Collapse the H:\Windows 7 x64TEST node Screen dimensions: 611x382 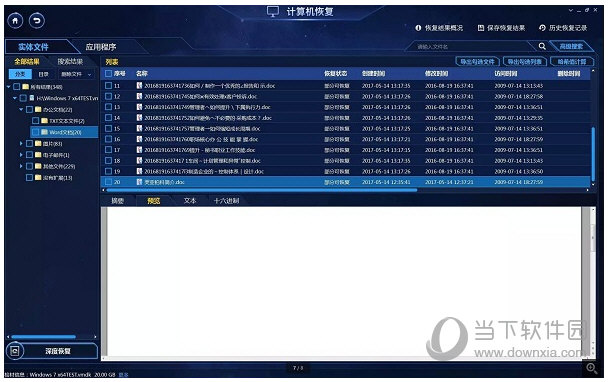tap(15, 98)
